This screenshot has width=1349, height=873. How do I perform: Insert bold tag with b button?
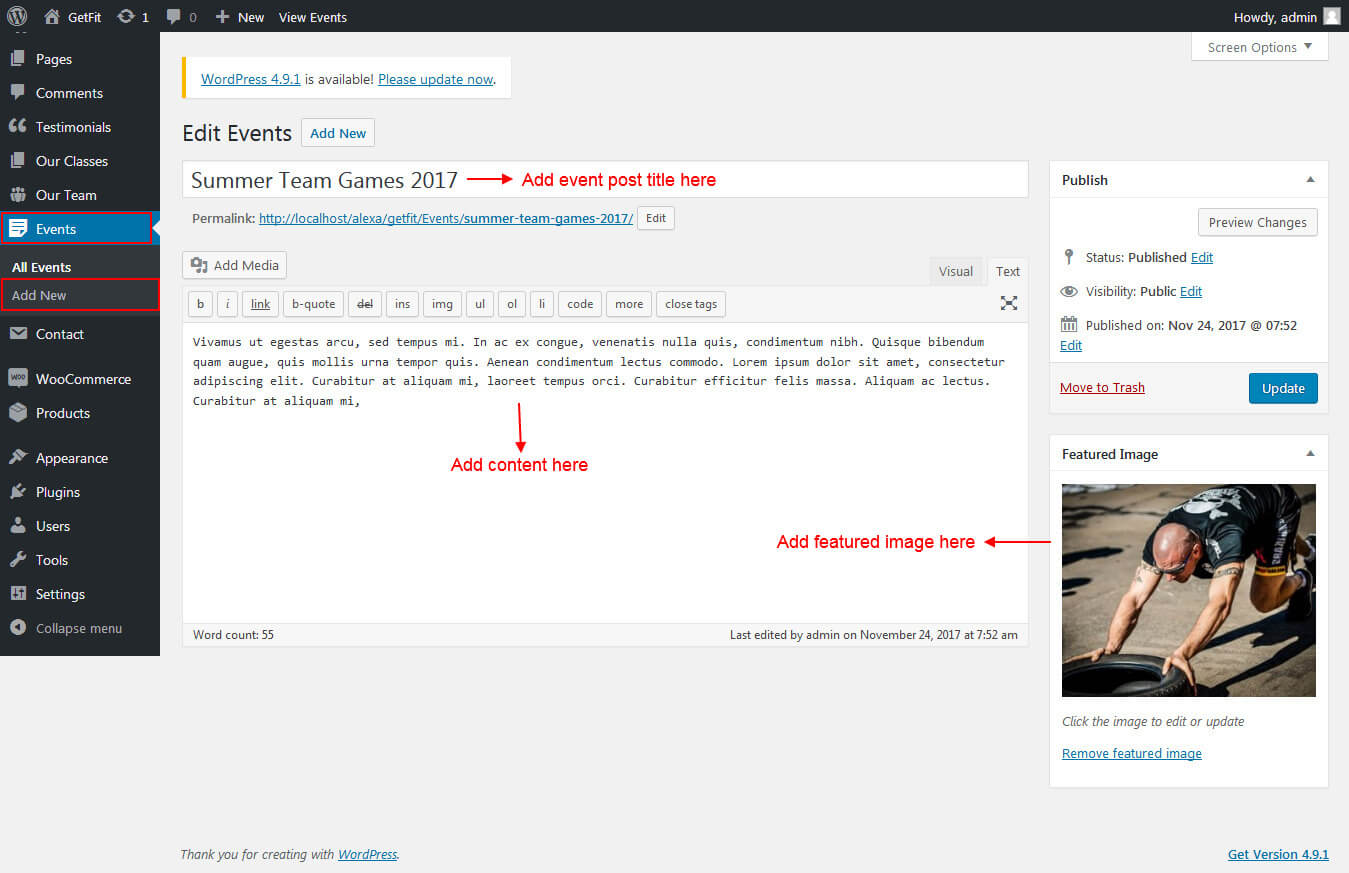[x=200, y=304]
